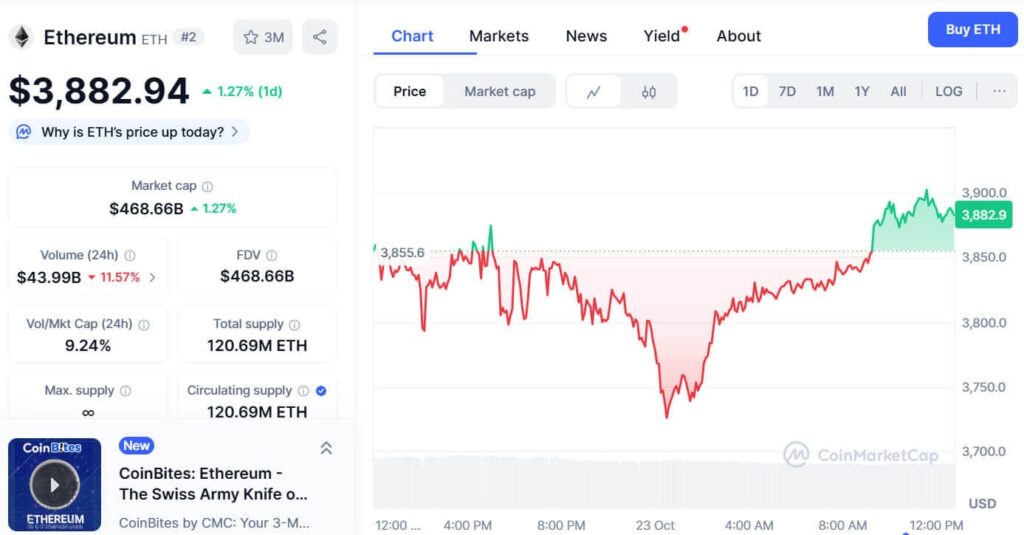This screenshot has height=535, width=1024.
Task: Collapse the CoinBites panel with double chevron
Action: 326,448
